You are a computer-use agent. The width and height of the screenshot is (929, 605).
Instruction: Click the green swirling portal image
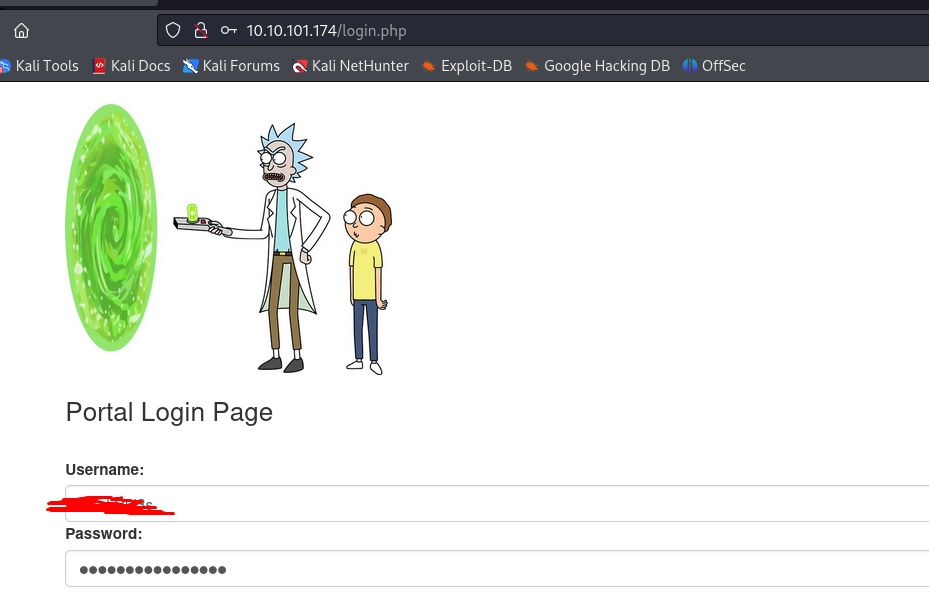pos(111,228)
